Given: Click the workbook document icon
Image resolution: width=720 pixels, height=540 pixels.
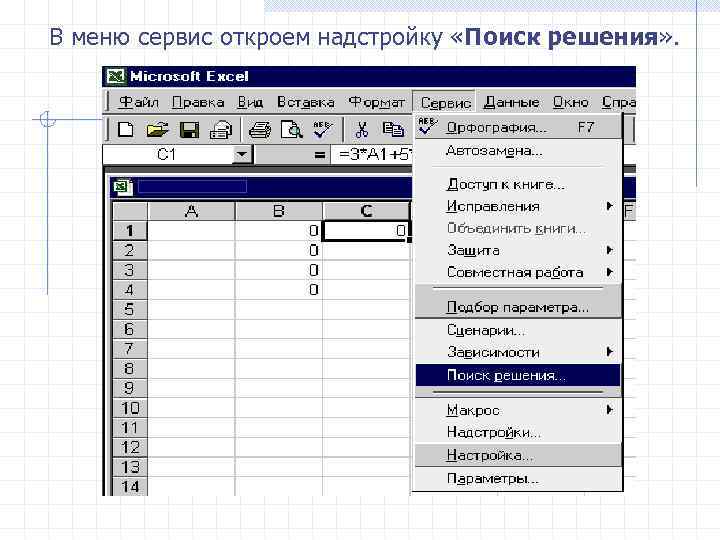Looking at the screenshot, I should point(123,187).
